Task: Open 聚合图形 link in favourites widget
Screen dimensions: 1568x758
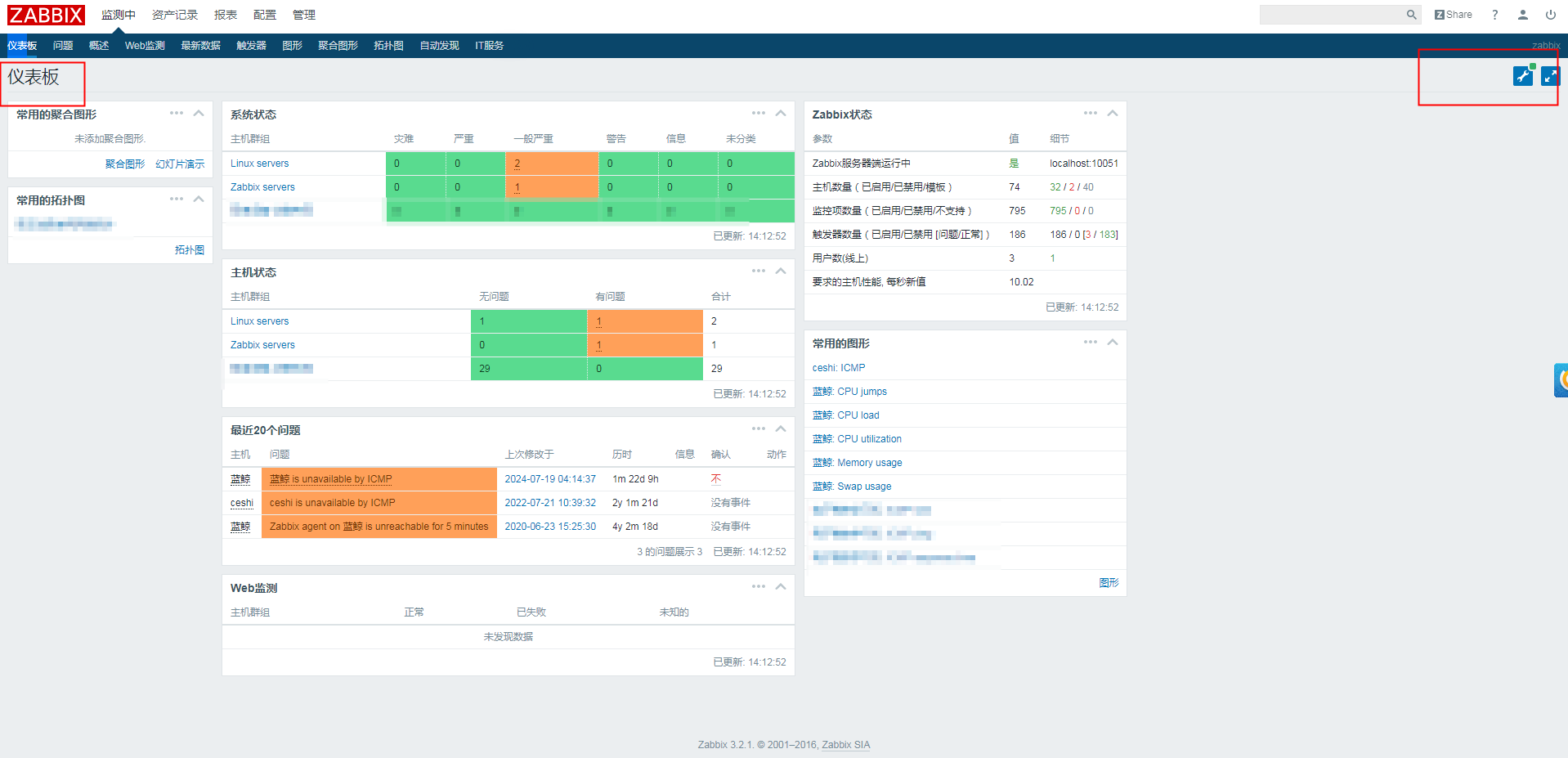Action: coord(125,164)
